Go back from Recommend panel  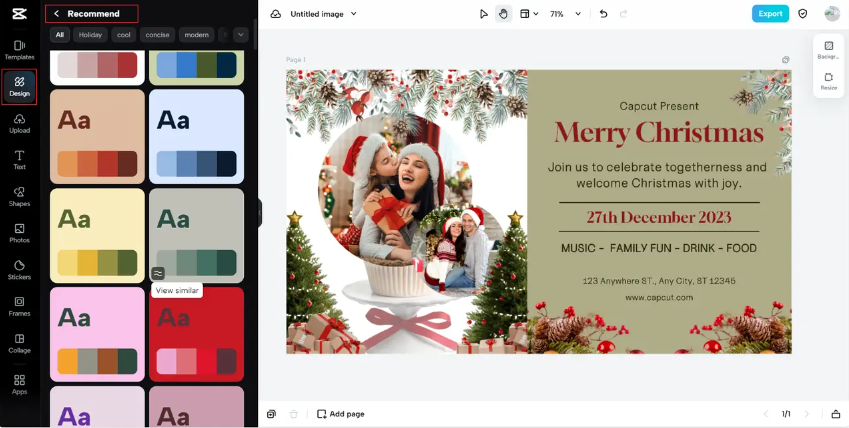[x=57, y=14]
